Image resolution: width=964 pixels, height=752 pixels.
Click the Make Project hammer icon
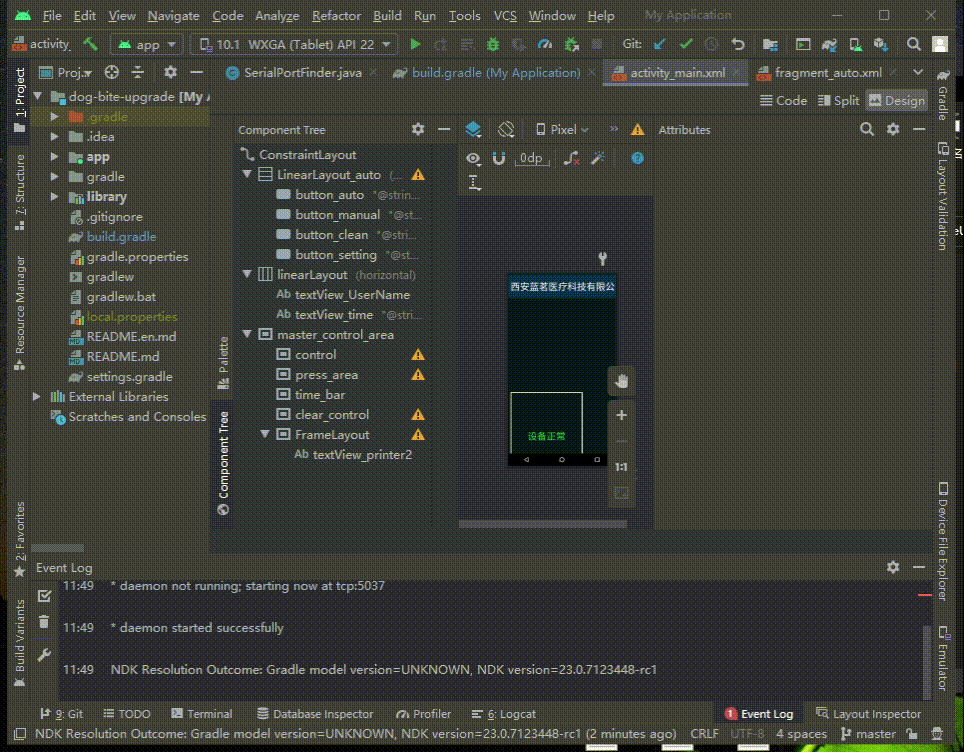point(91,45)
